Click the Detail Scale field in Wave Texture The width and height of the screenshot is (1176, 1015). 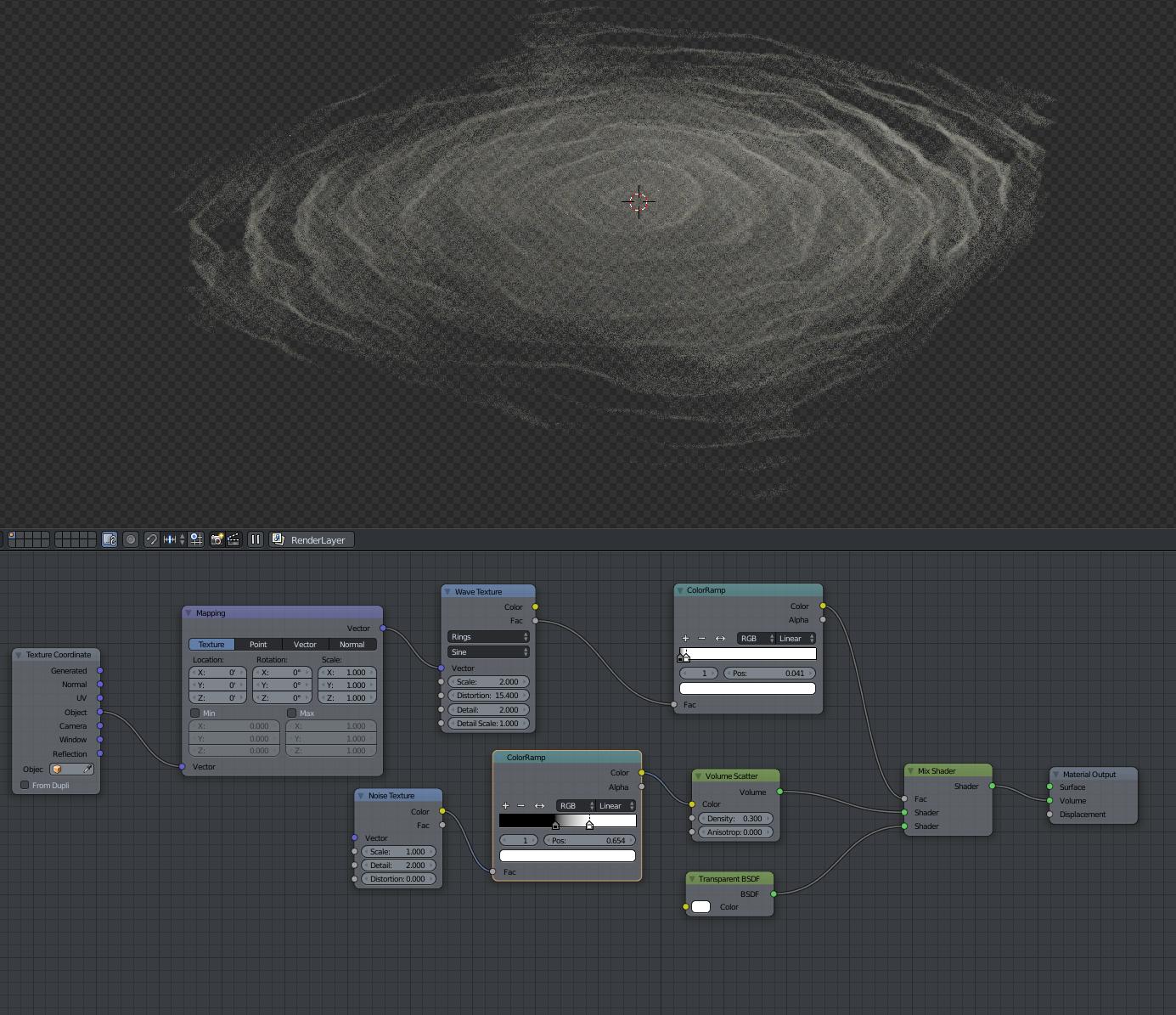[x=488, y=724]
